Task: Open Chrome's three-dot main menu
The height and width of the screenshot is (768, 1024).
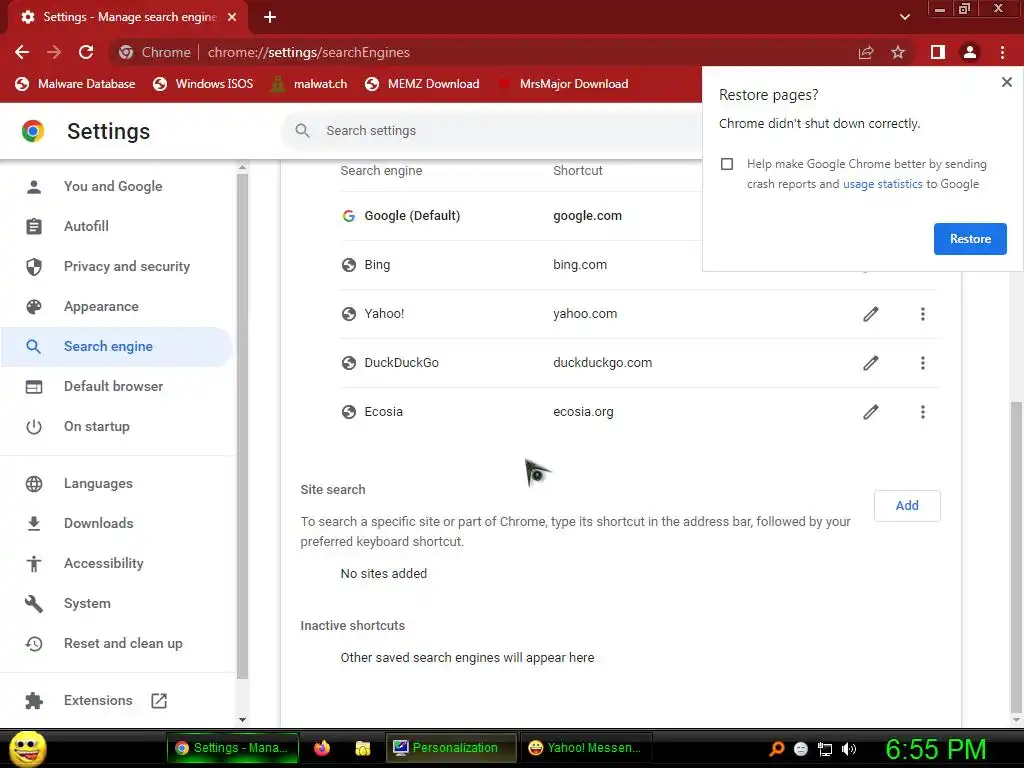Action: pos(1002,52)
